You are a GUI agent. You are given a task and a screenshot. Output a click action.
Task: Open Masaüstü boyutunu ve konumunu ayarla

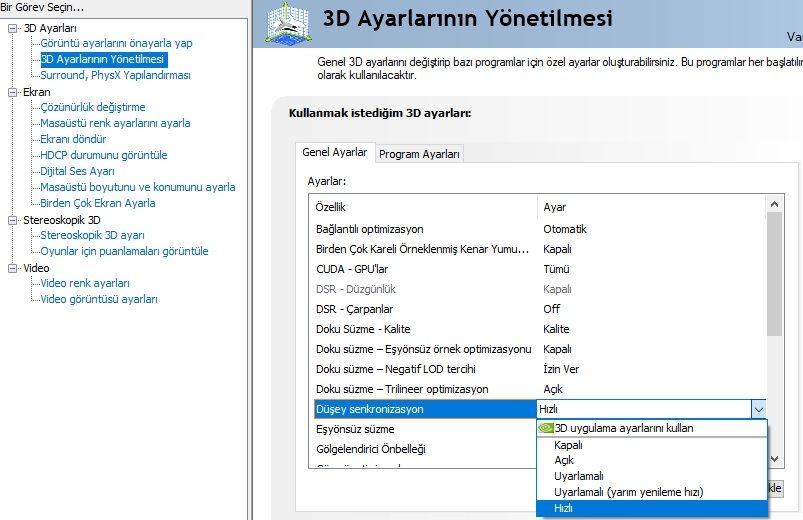tap(138, 187)
